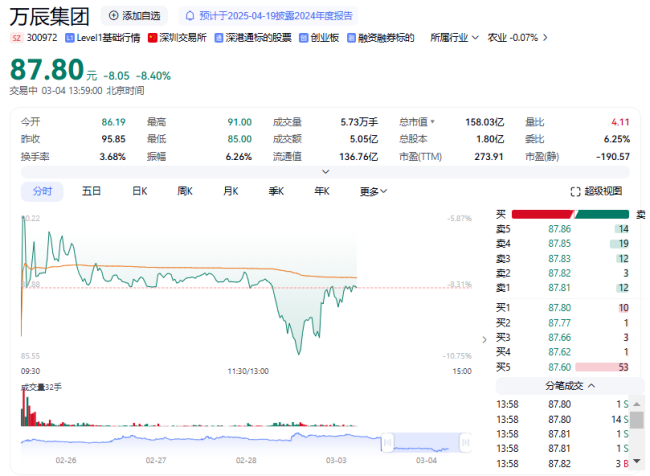Viewport: 650px width, 476px height.
Task: Click the icon before 创业板
Action: (303, 38)
